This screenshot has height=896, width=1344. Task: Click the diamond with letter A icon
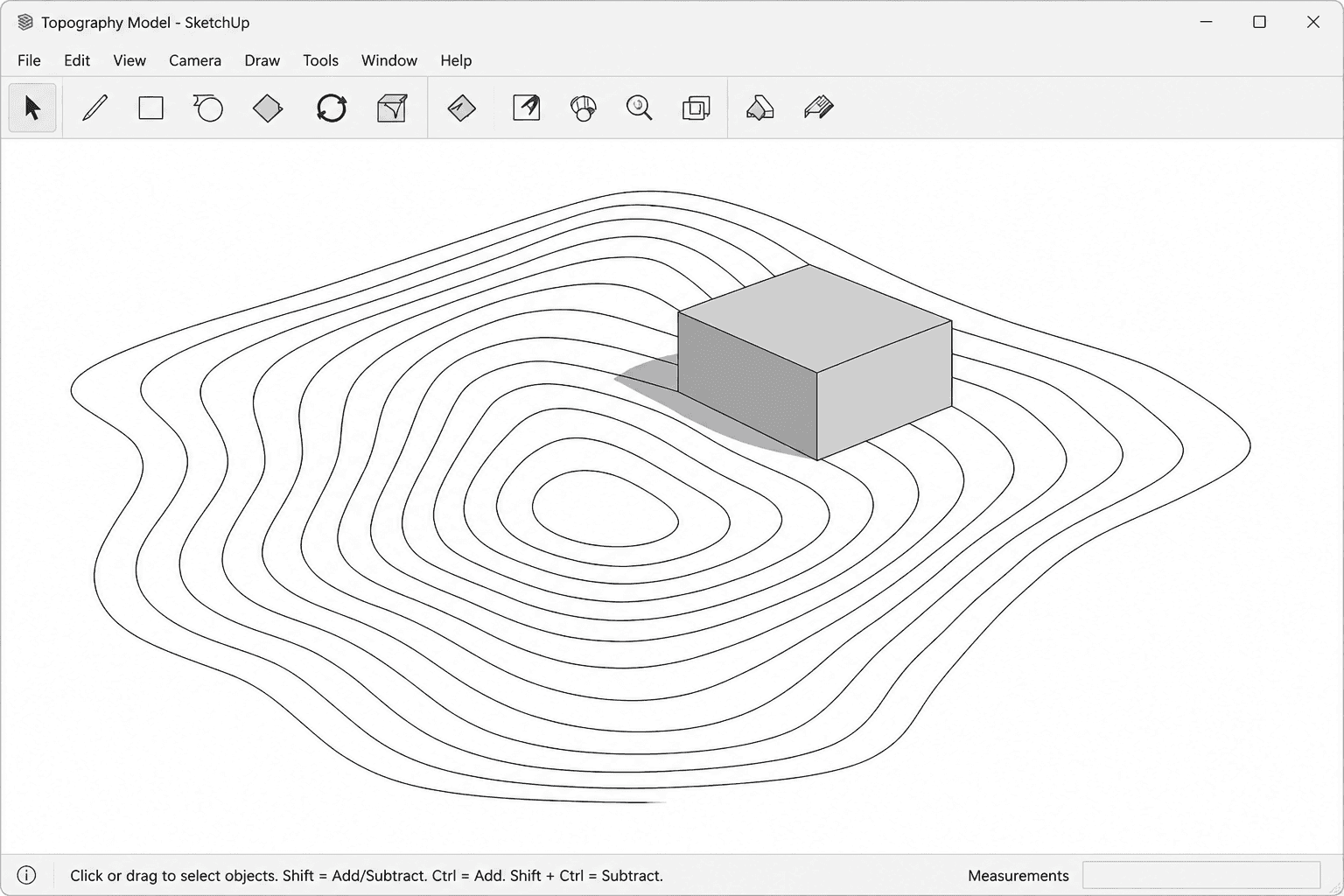(461, 108)
